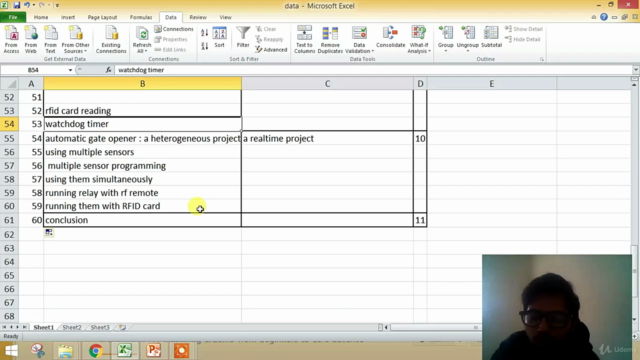The height and width of the screenshot is (360, 640).
Task: Click Select All corner button
Action: (x=9, y=84)
